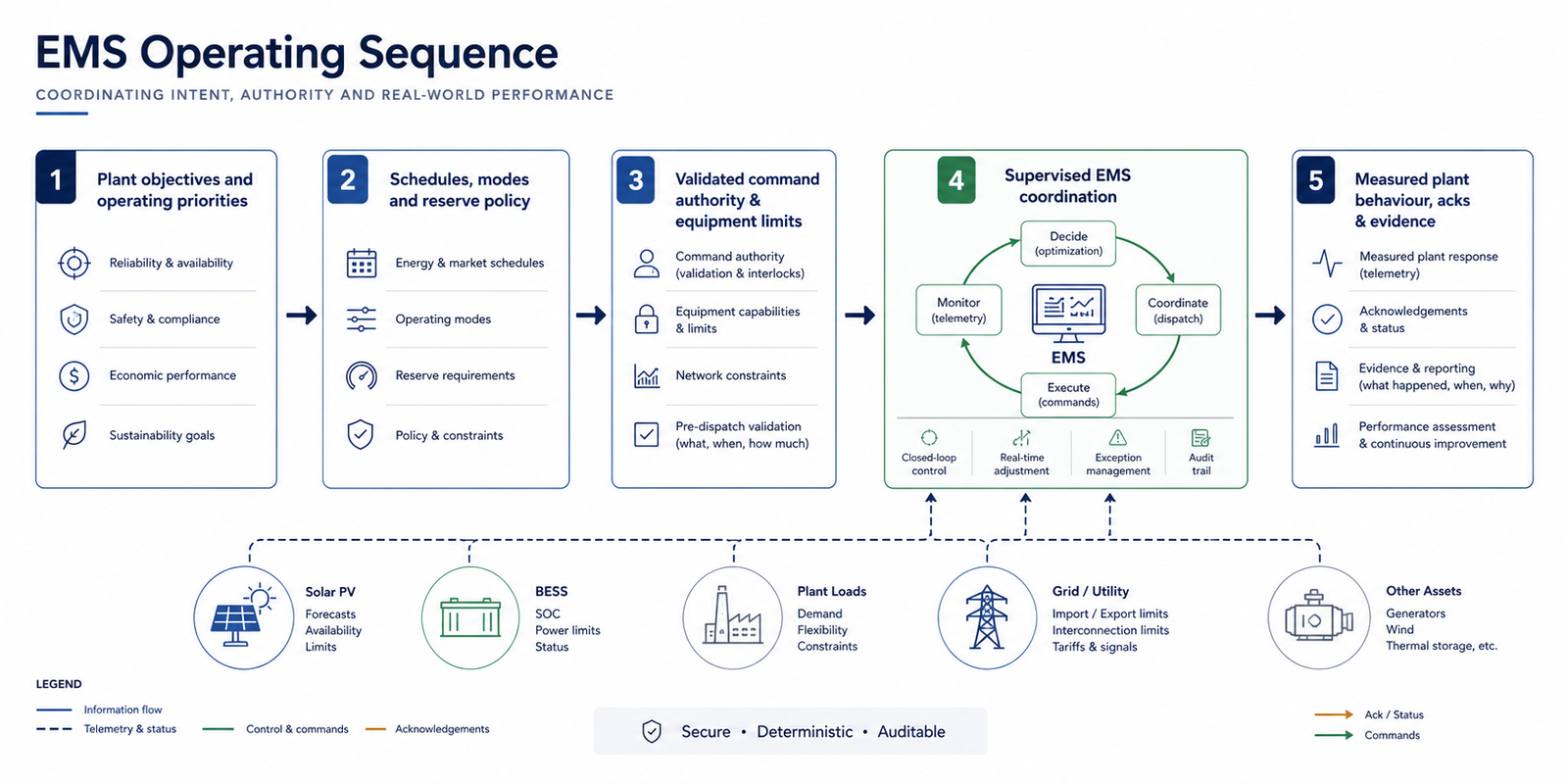
Task: Click the Measured plant response pulse icon
Action: 1327,263
